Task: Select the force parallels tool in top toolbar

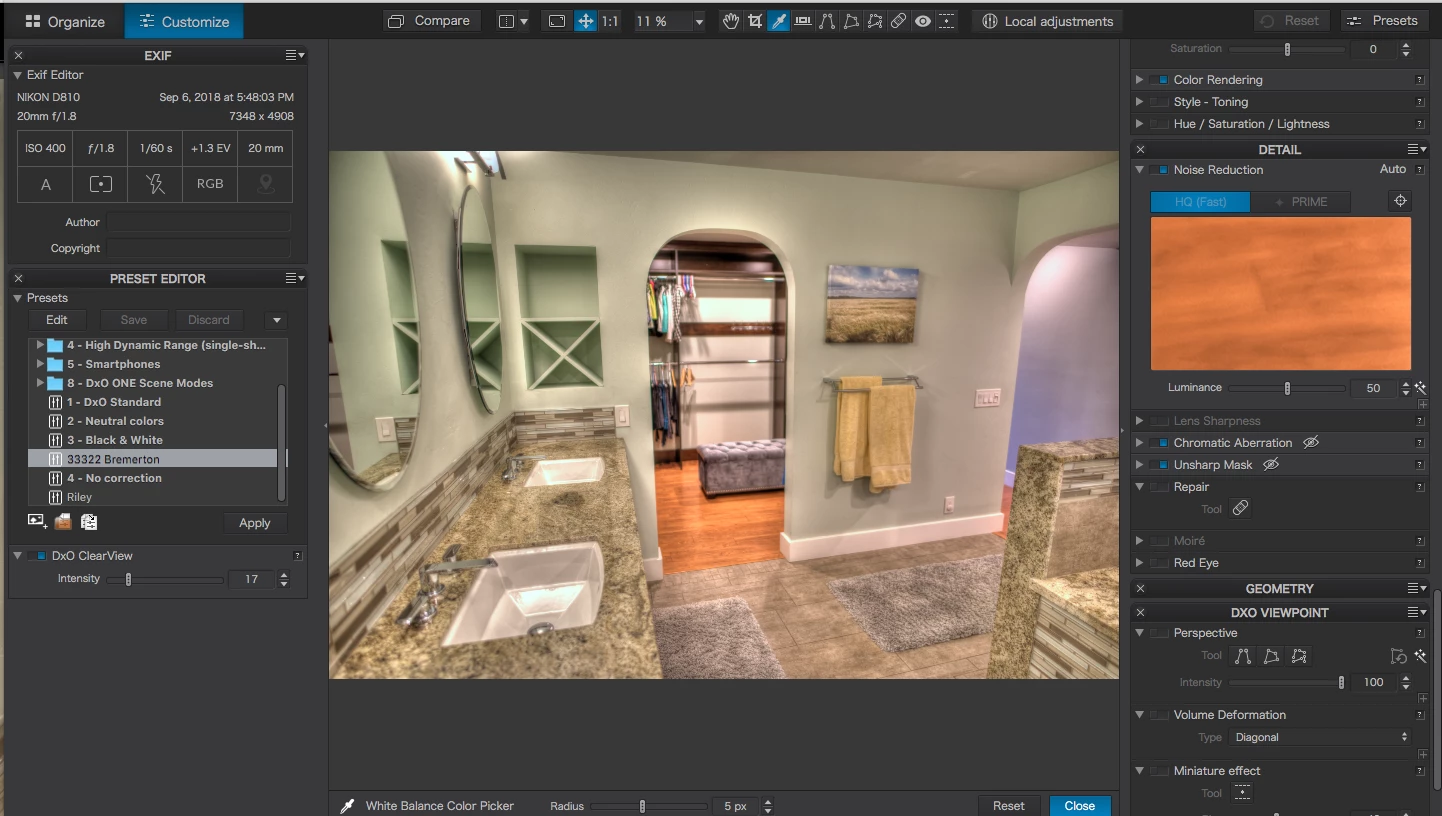Action: coord(827,21)
